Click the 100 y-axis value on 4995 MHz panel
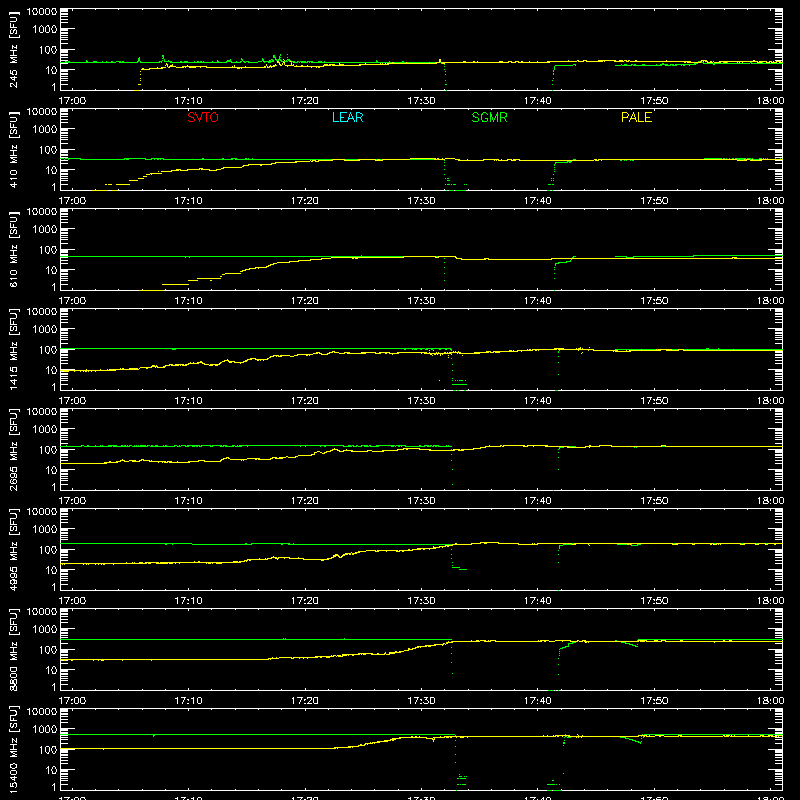Screen dimensions: 800x800 (x=48, y=550)
